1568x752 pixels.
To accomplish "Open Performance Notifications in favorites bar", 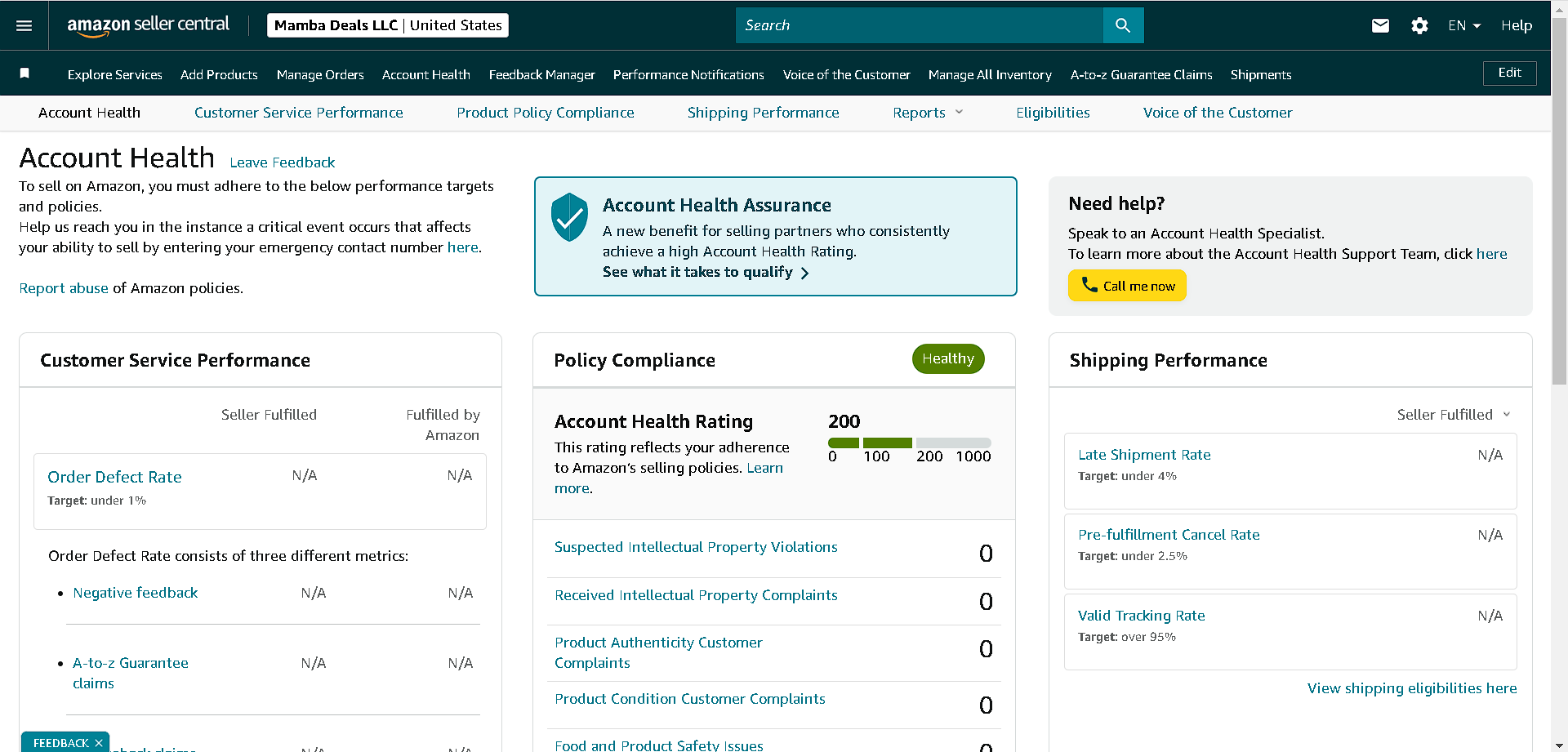I will (x=688, y=74).
